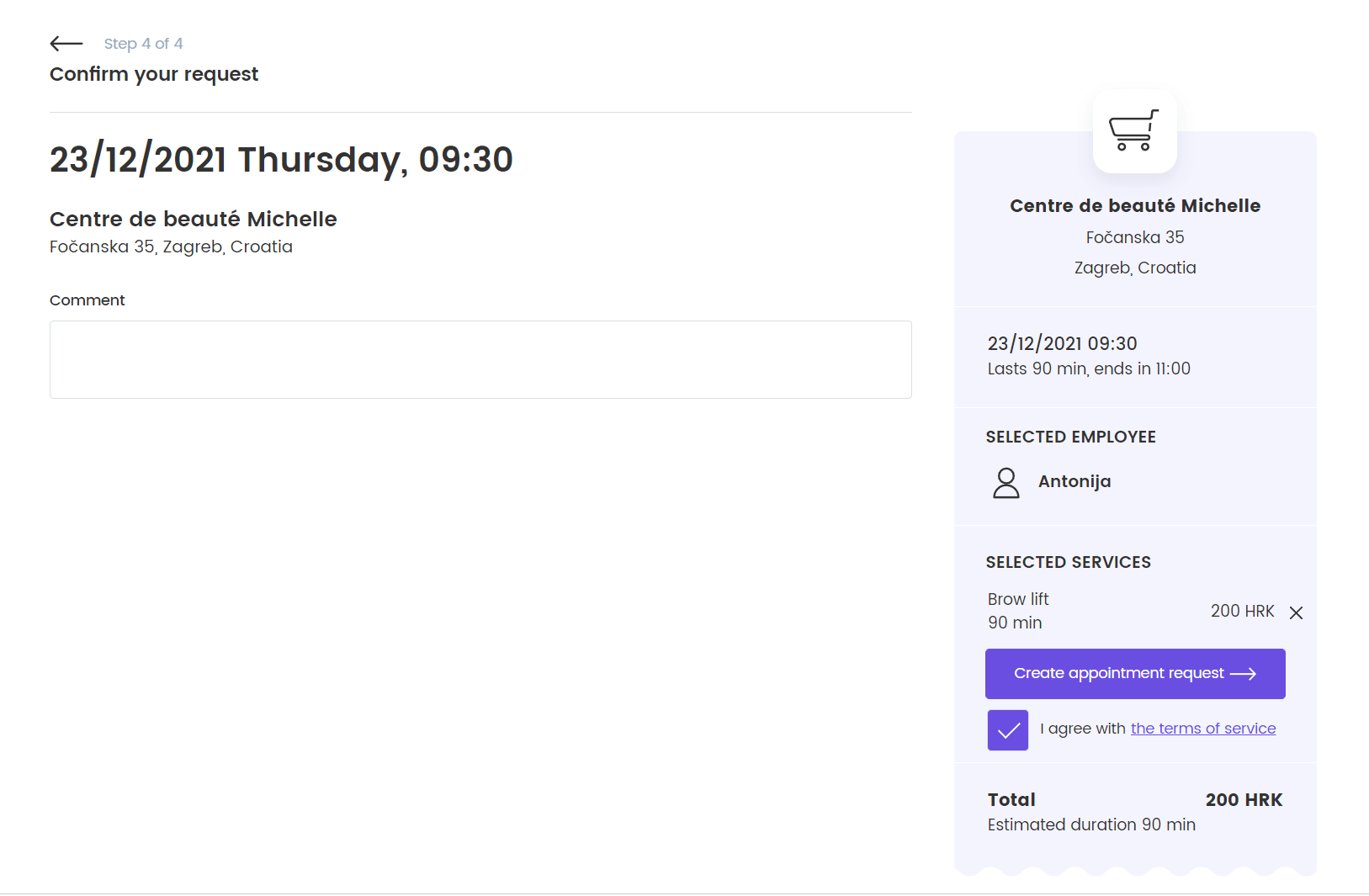Focus the Comment text box
The image size is (1369, 896).
coord(480,359)
